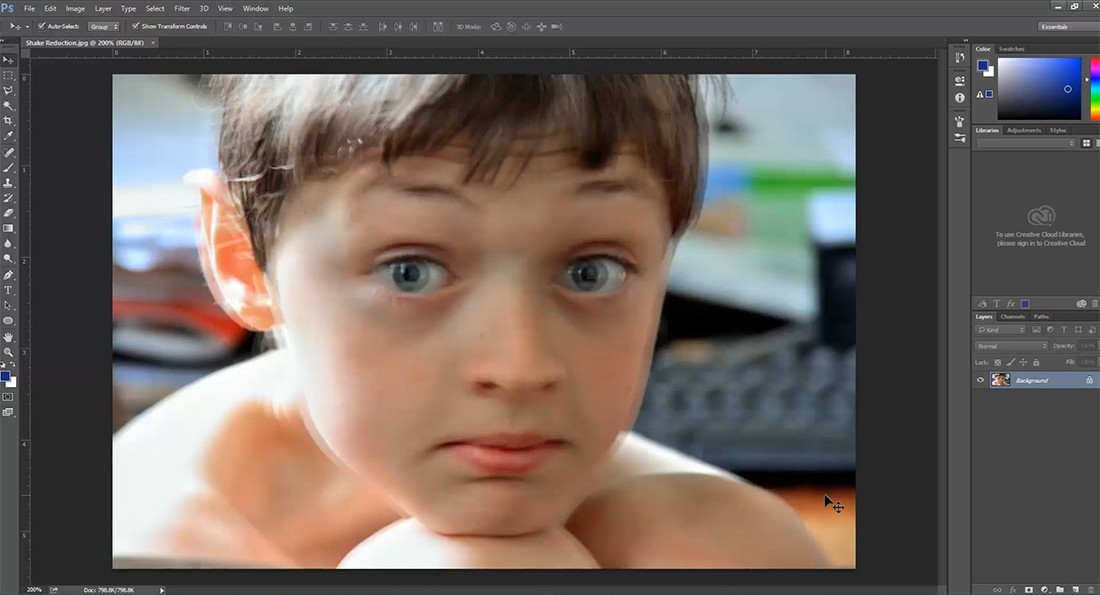Toggle lock all in Layers panel

1036,363
